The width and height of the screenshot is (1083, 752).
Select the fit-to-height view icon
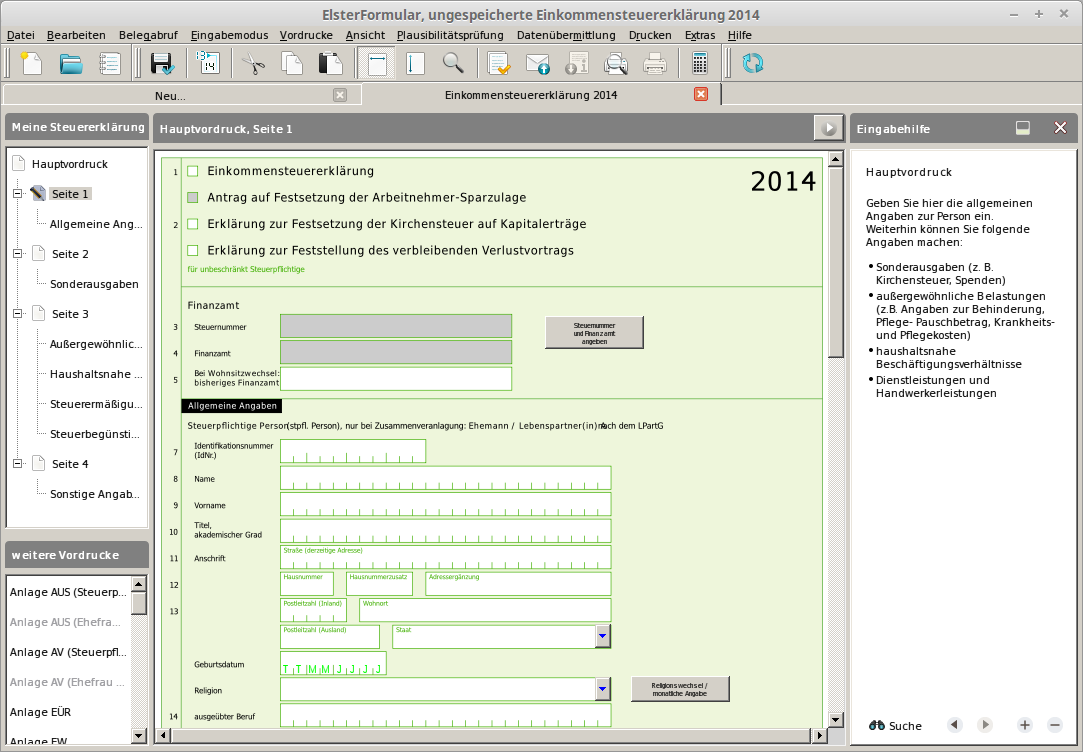pos(413,64)
